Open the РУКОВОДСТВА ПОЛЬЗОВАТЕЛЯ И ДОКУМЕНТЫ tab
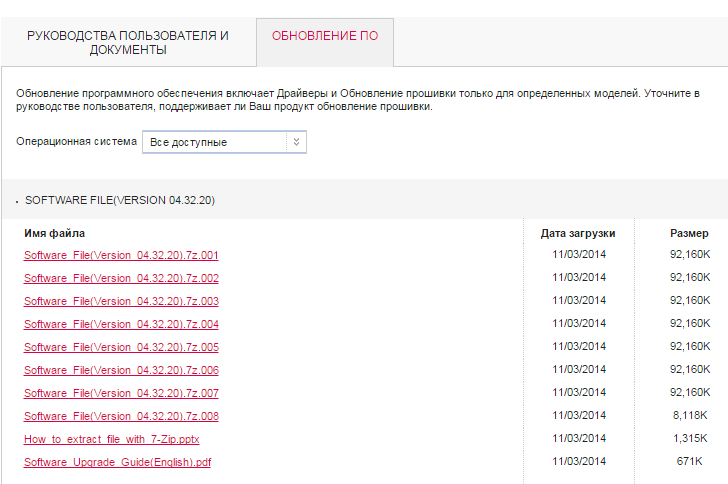 (127, 42)
